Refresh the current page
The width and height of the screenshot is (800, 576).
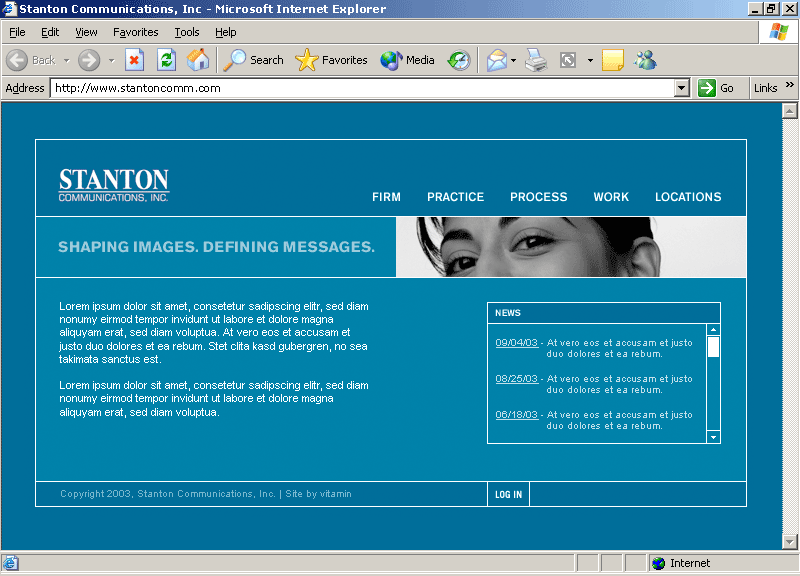point(166,60)
